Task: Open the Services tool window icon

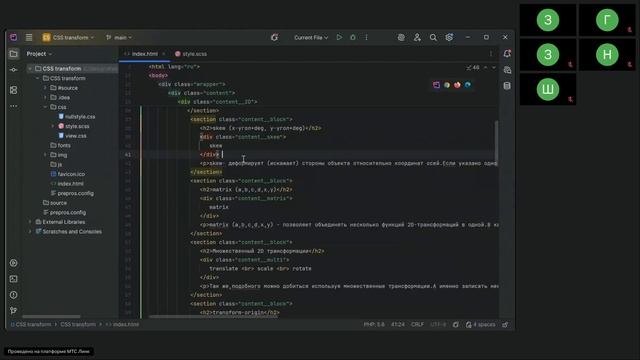Action: point(13,263)
